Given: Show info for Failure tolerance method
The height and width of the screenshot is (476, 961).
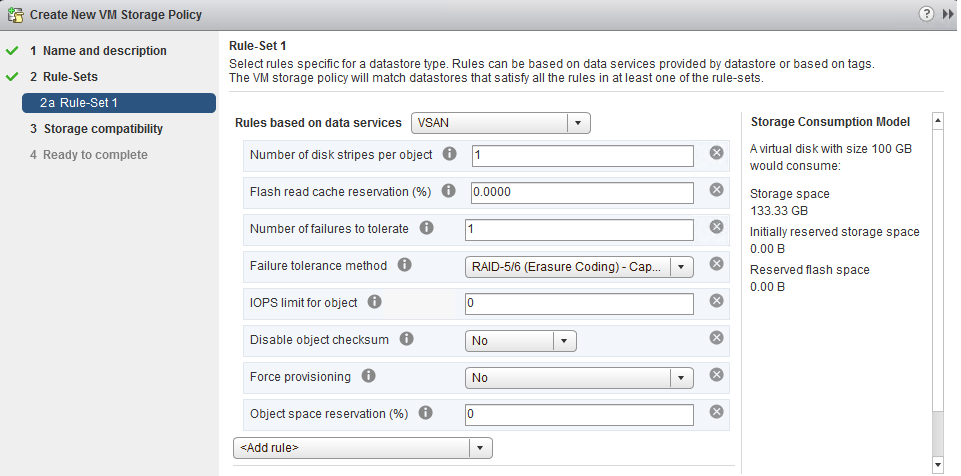Looking at the screenshot, I should (405, 265).
